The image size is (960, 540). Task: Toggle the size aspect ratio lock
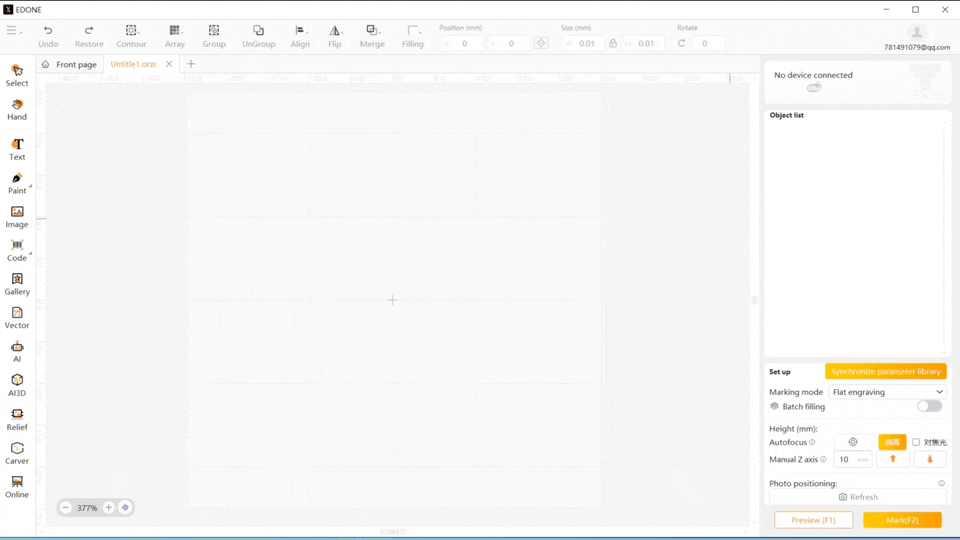[x=613, y=44]
